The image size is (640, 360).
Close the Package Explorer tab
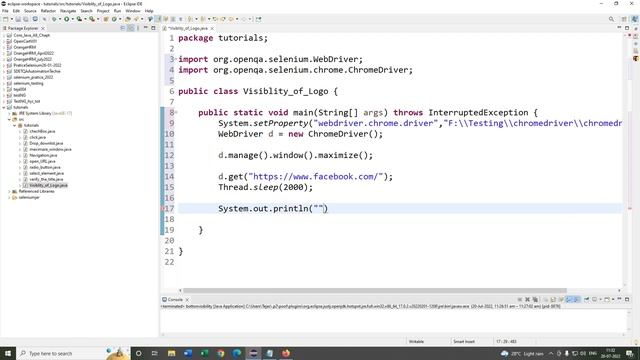(42, 28)
